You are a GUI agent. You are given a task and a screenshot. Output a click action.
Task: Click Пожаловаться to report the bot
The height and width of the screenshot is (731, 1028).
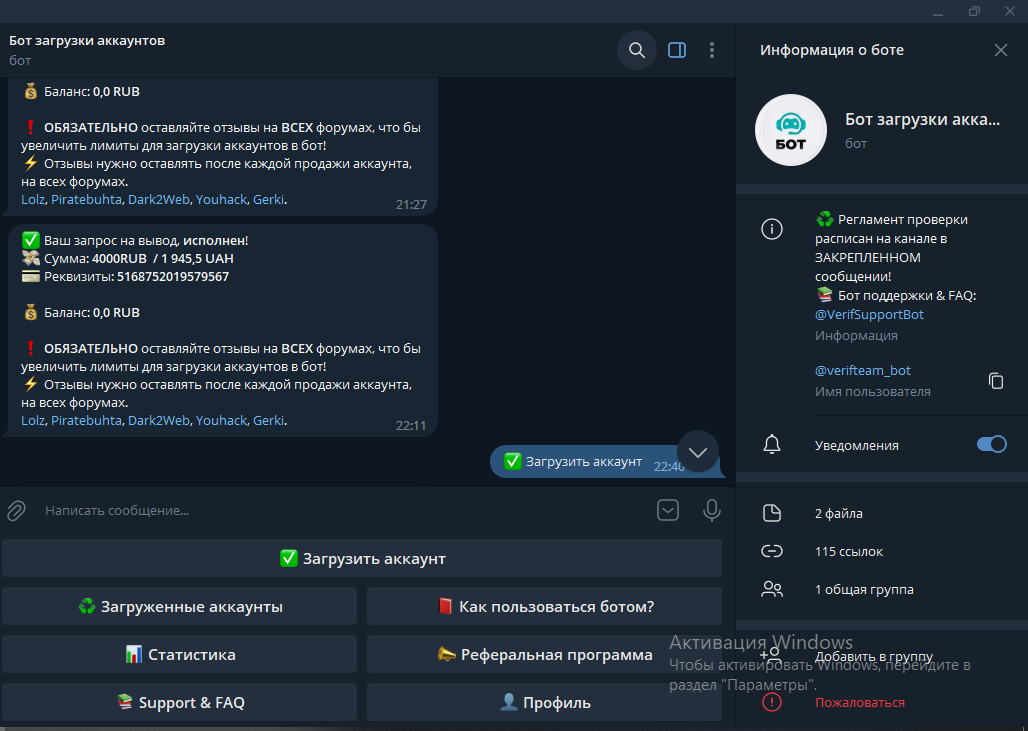pos(859,702)
